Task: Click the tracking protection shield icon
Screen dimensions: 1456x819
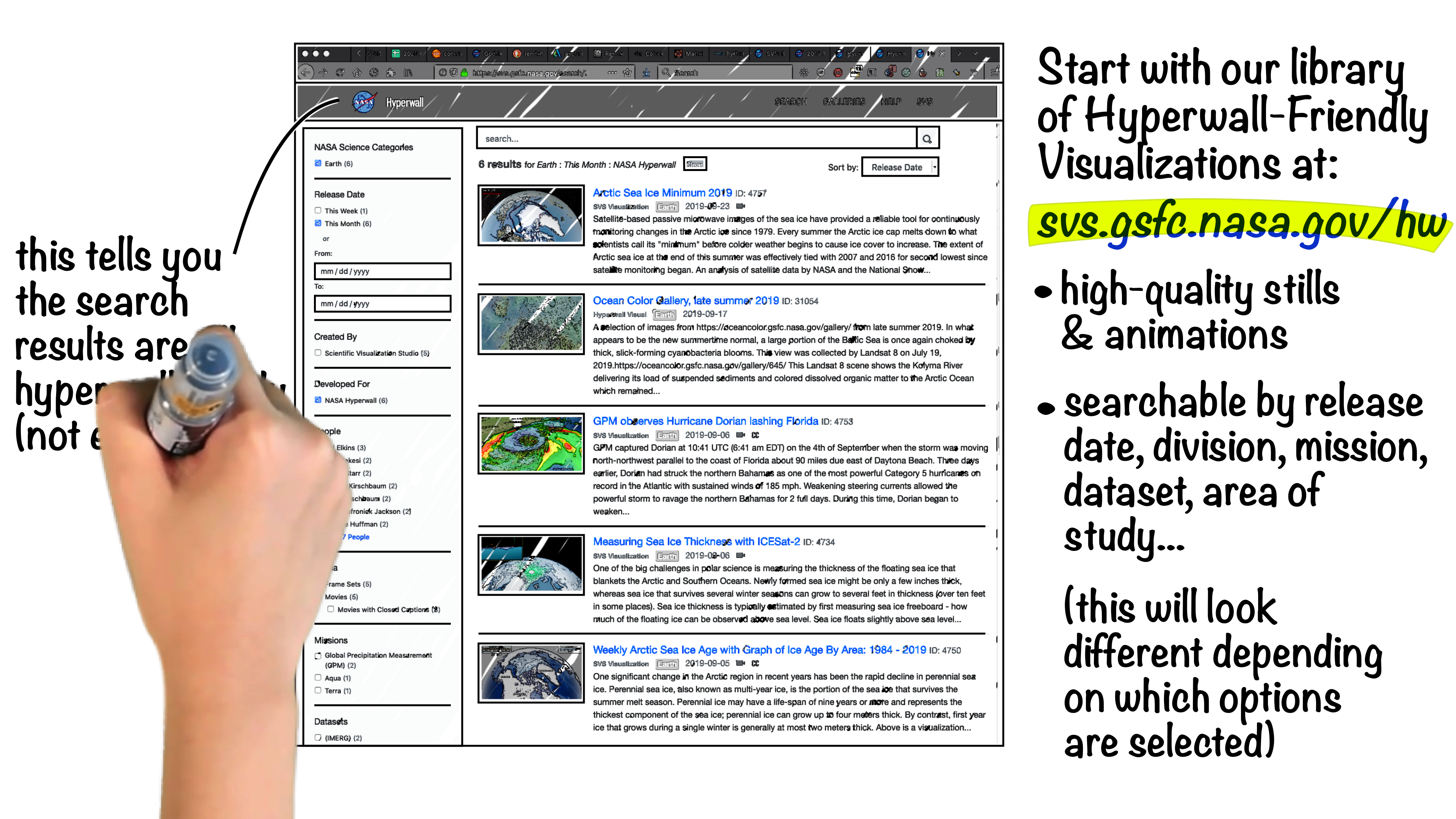Action: click(453, 72)
